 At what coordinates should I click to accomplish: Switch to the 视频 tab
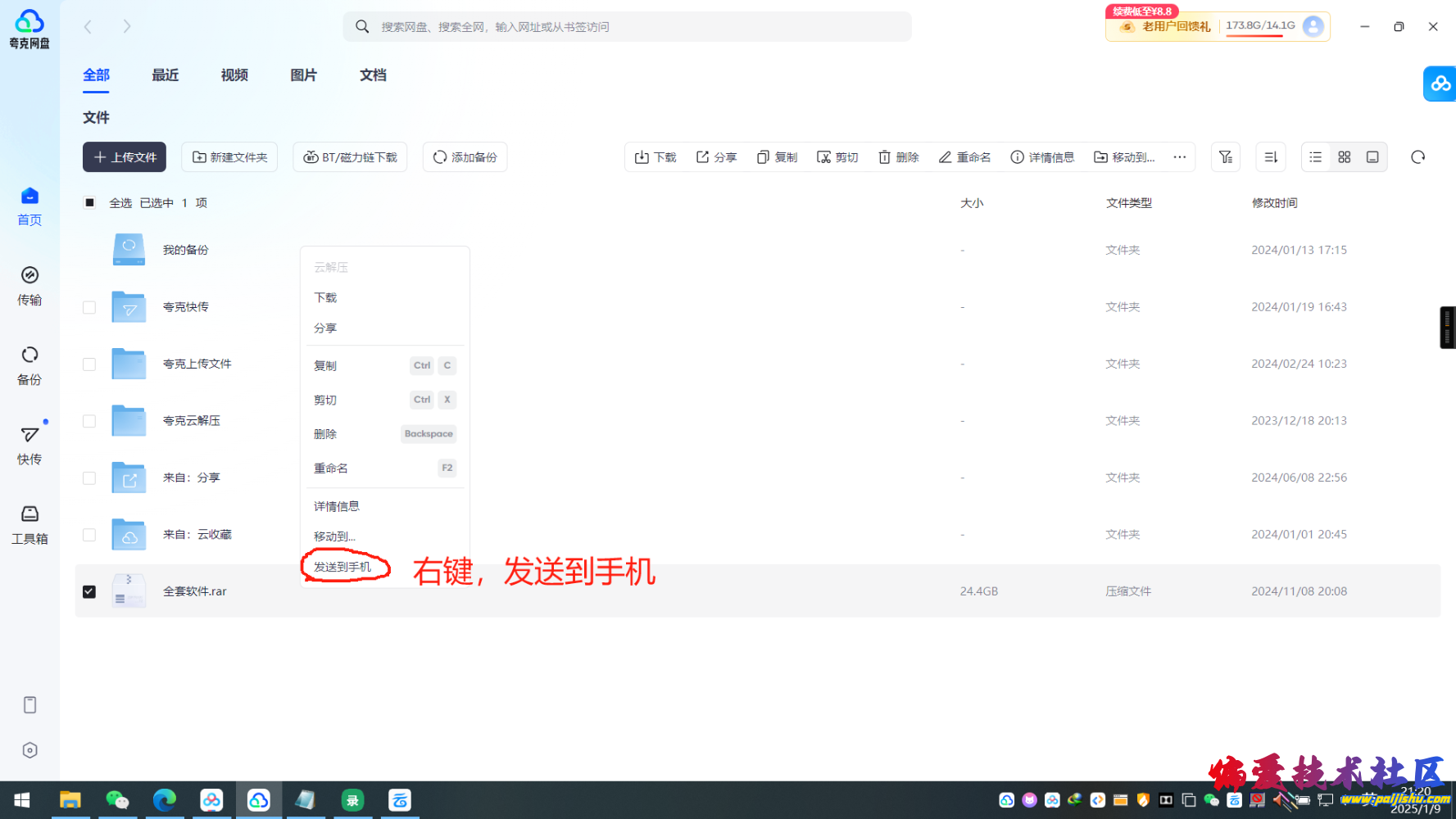[234, 75]
